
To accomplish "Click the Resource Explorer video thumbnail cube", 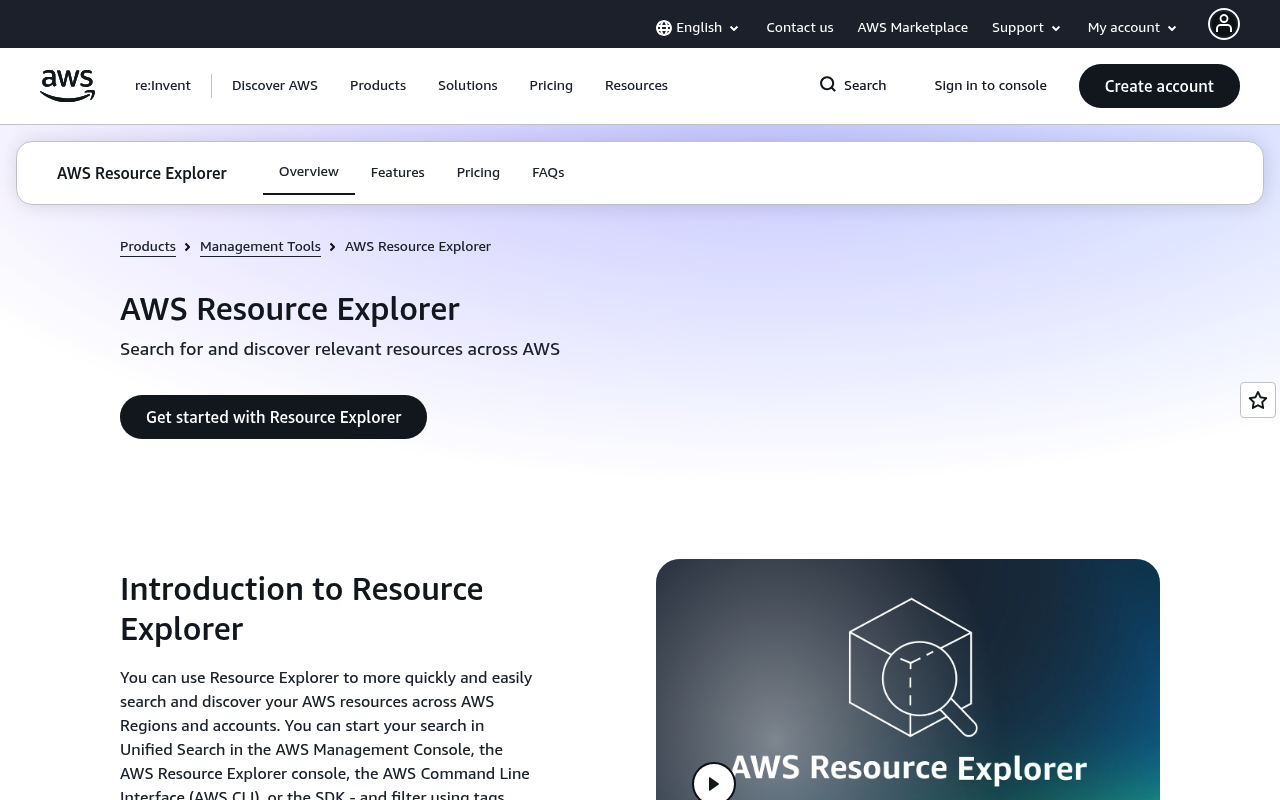I will (911, 667).
